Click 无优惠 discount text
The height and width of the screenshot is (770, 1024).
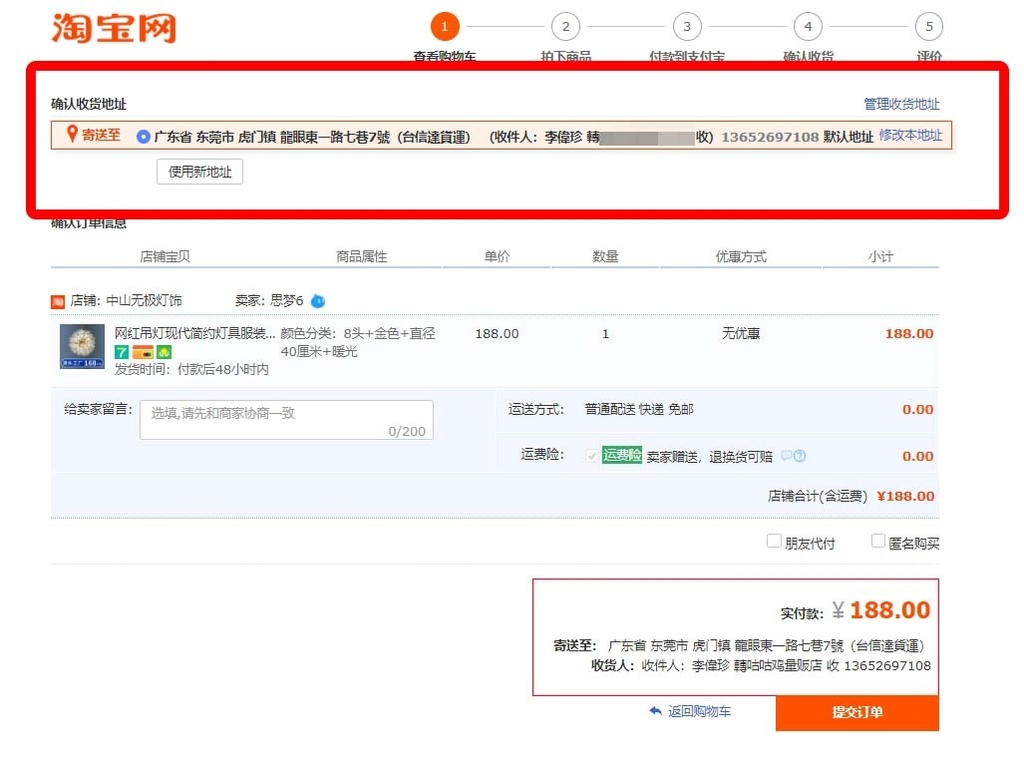pyautogui.click(x=741, y=334)
